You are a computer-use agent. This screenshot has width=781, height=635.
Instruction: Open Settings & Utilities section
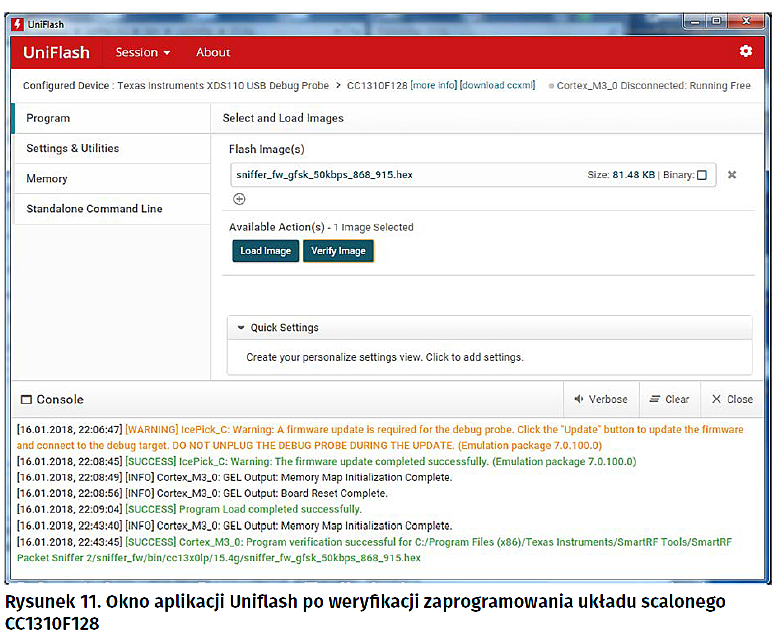(72, 148)
